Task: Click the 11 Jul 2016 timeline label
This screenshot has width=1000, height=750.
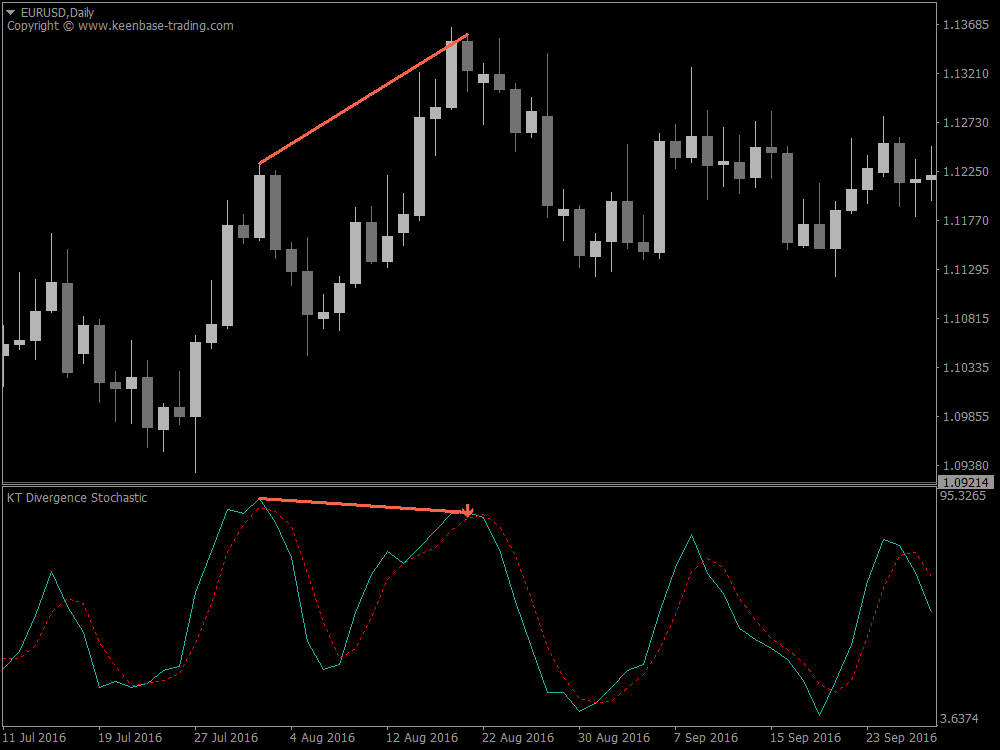Action: [36, 737]
